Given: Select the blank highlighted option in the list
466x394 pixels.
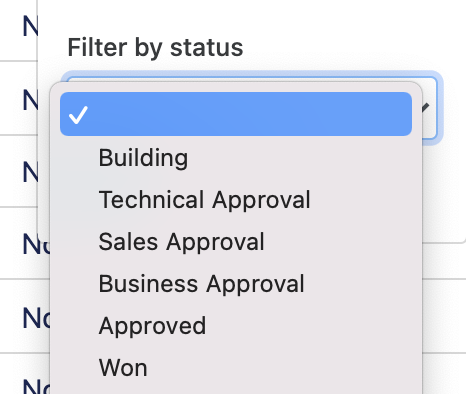Looking at the screenshot, I should 236,114.
